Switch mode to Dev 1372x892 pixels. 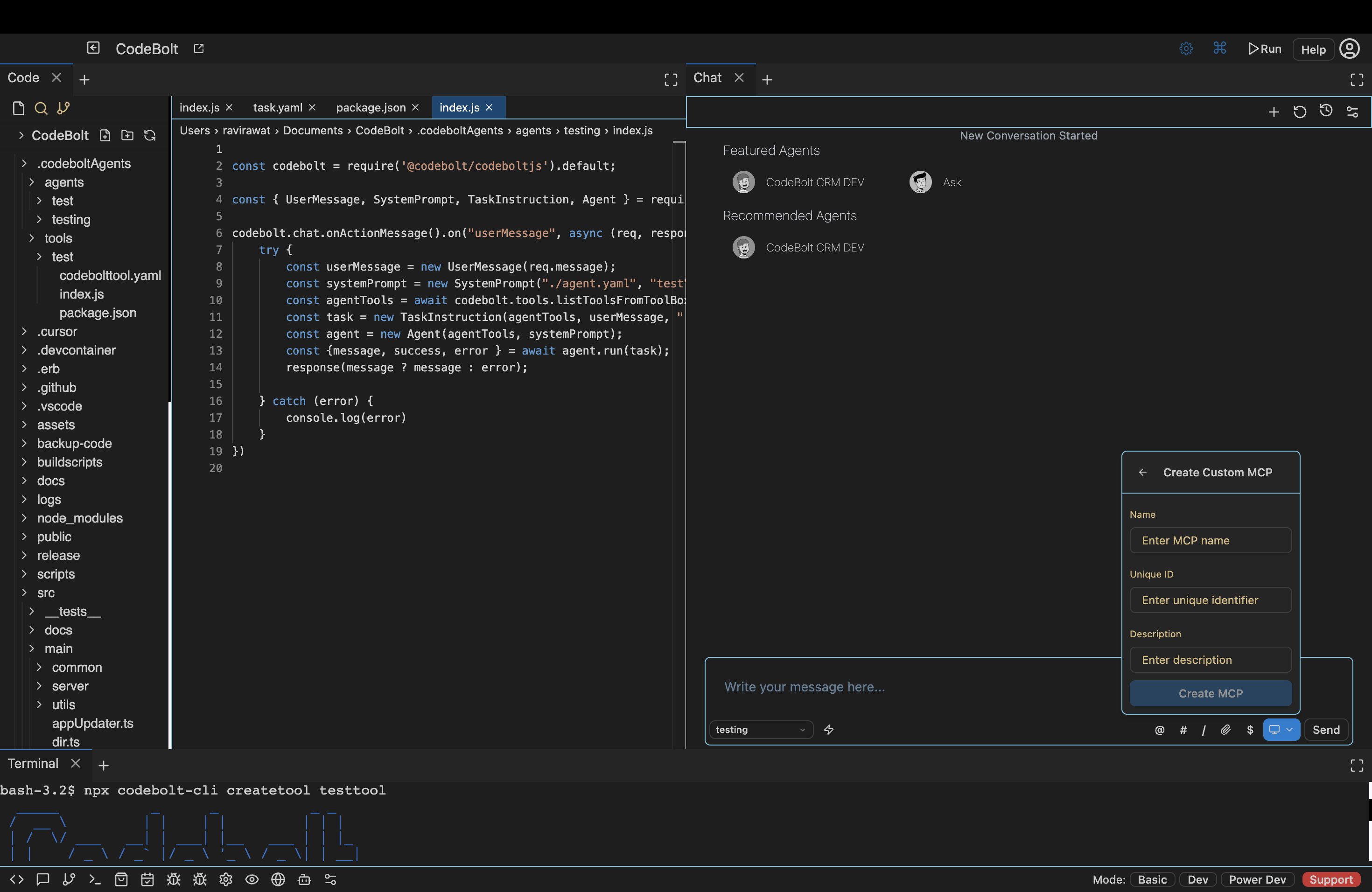coord(1198,879)
